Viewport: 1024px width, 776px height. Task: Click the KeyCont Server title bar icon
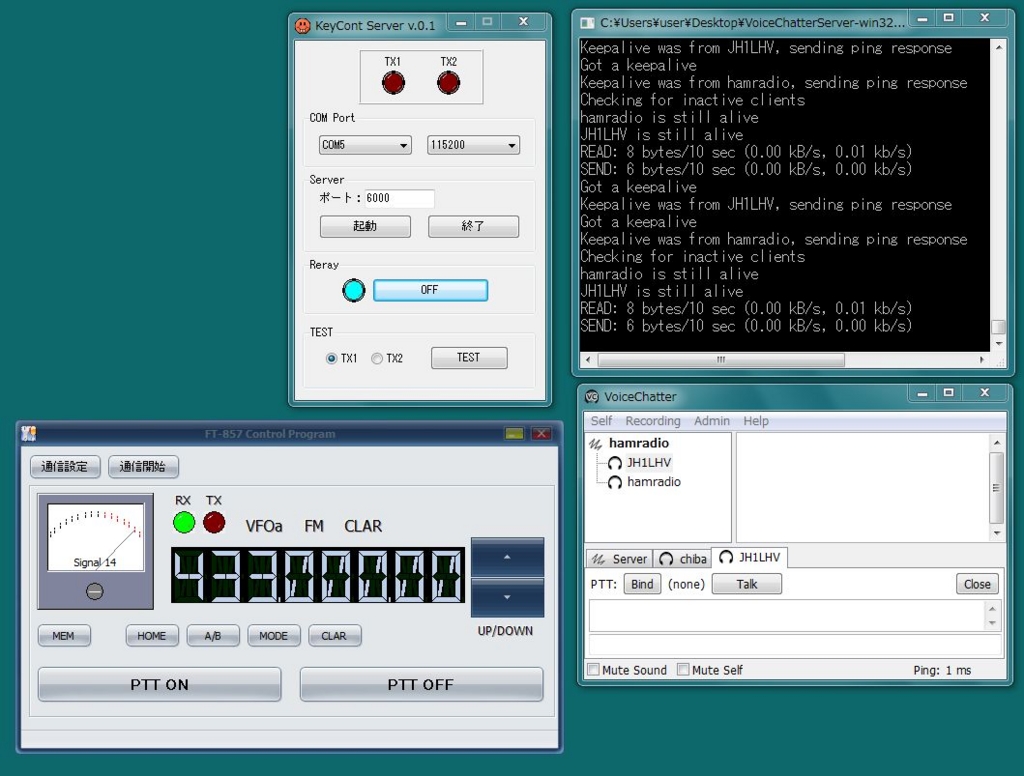302,25
